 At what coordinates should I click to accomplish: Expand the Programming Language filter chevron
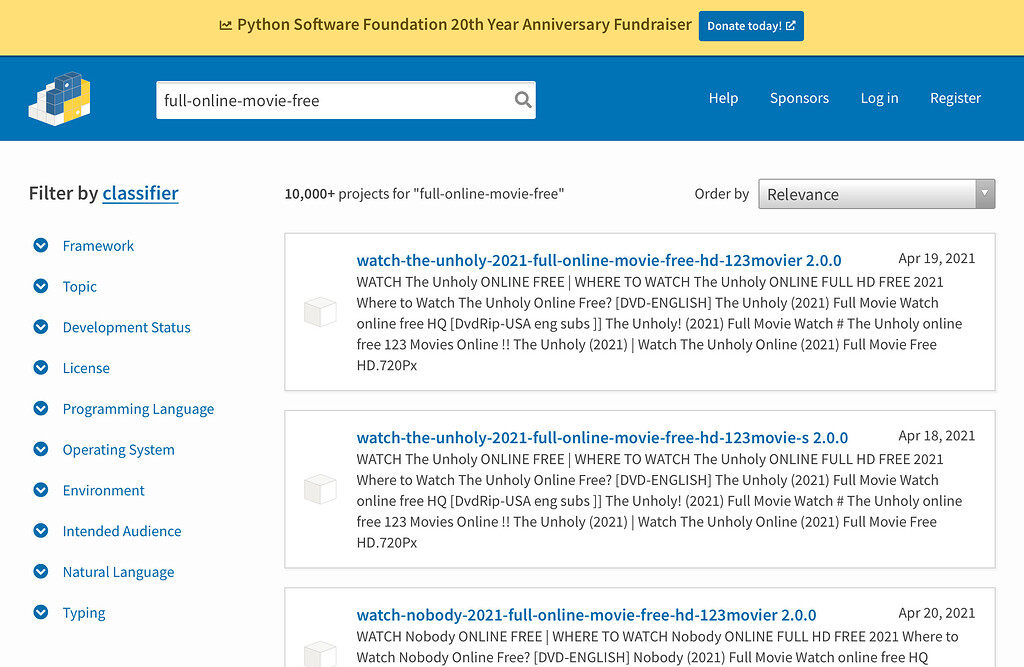40,408
